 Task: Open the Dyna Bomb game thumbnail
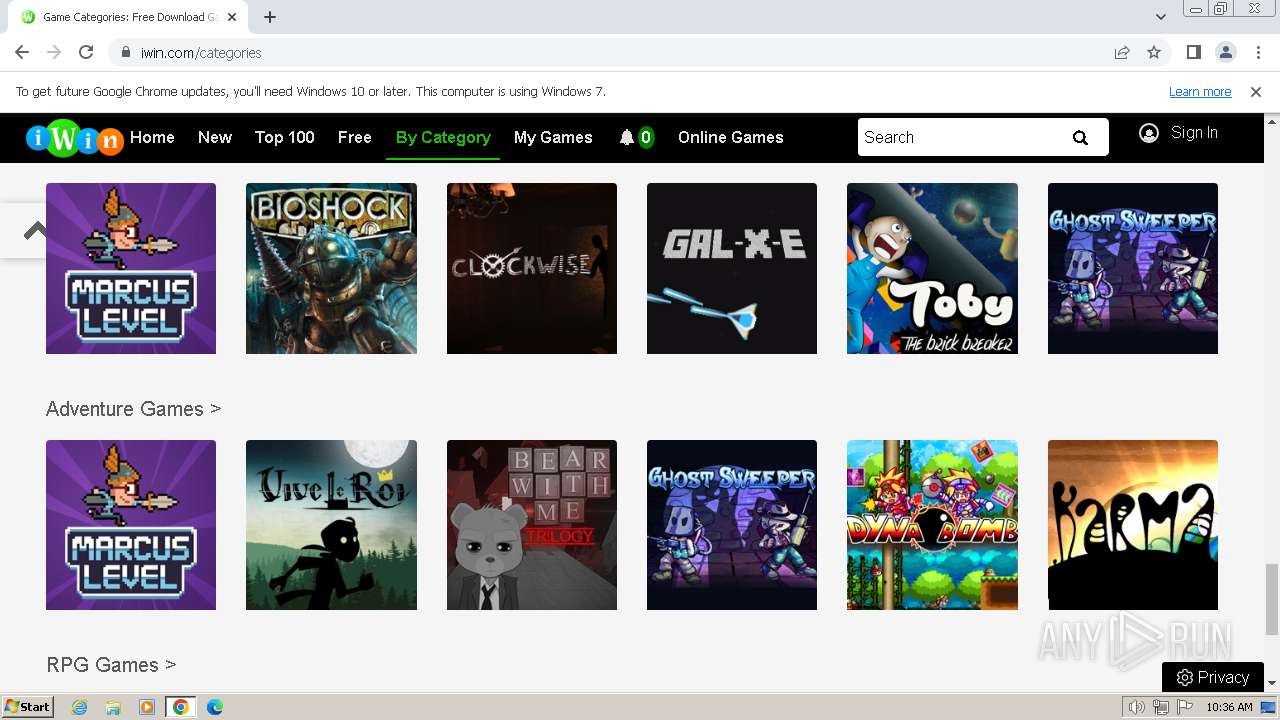pos(932,525)
